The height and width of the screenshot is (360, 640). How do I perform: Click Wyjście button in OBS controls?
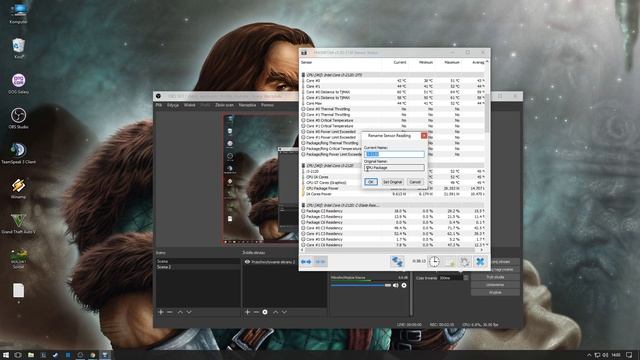pyautogui.click(x=495, y=293)
